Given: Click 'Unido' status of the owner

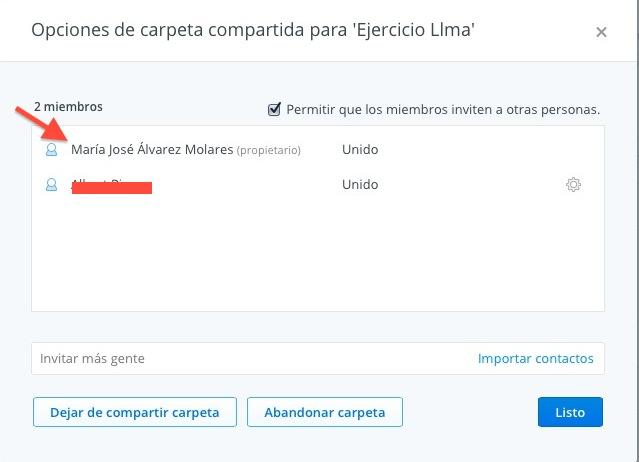Looking at the screenshot, I should coord(360,150).
